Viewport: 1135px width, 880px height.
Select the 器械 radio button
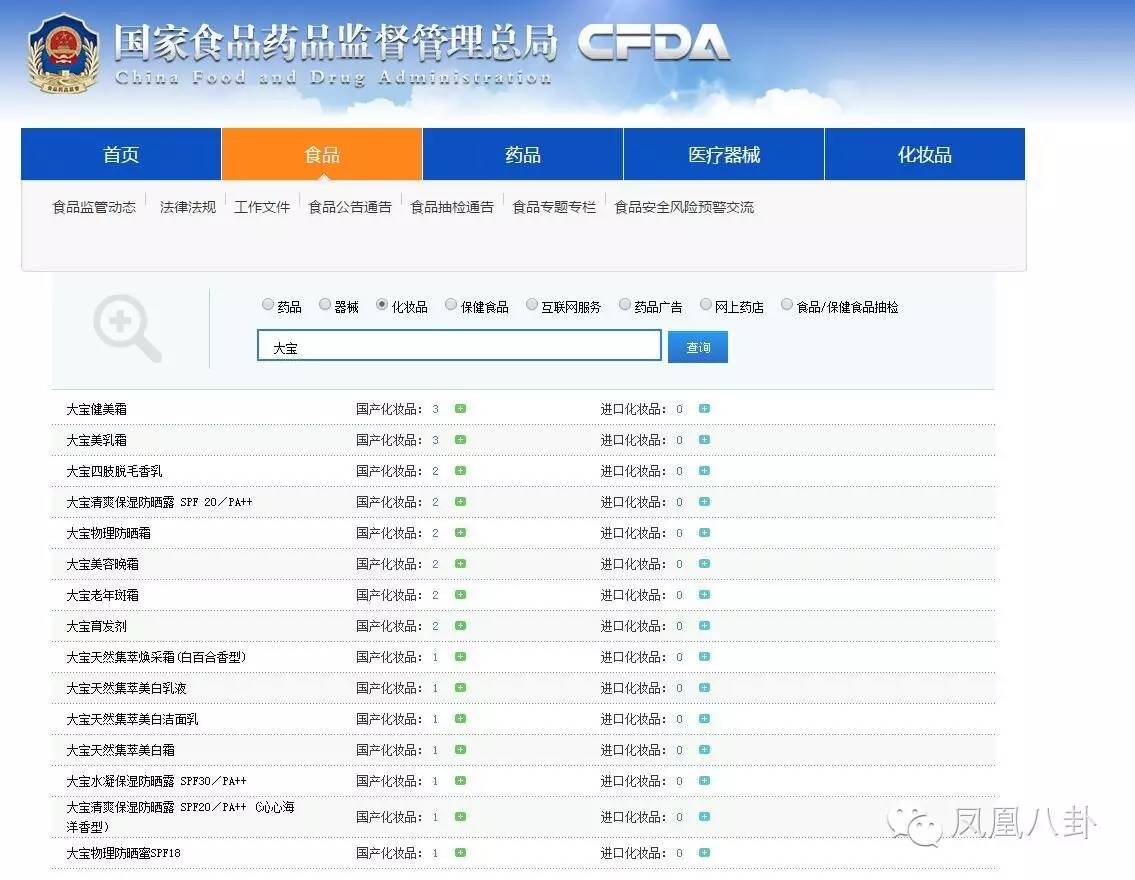point(325,305)
